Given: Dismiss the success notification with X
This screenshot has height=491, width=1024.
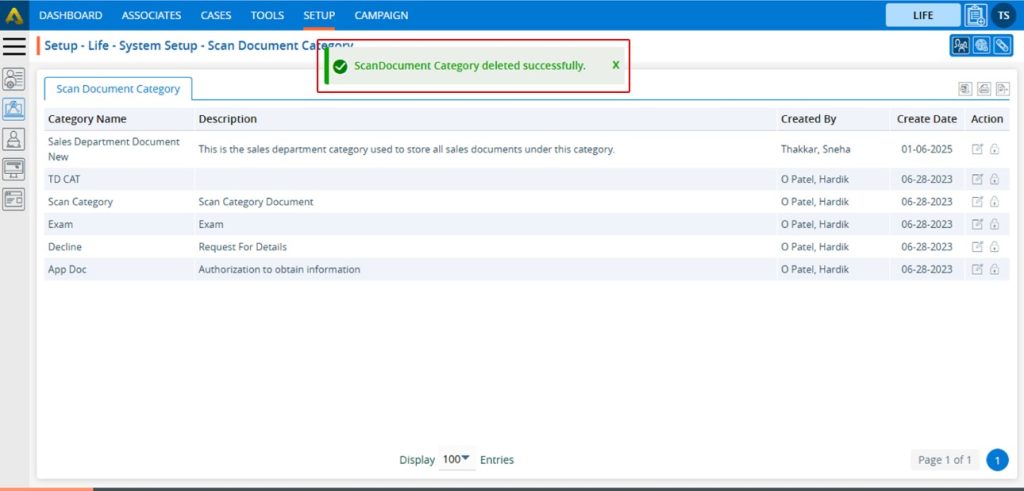Looking at the screenshot, I should pos(616,65).
